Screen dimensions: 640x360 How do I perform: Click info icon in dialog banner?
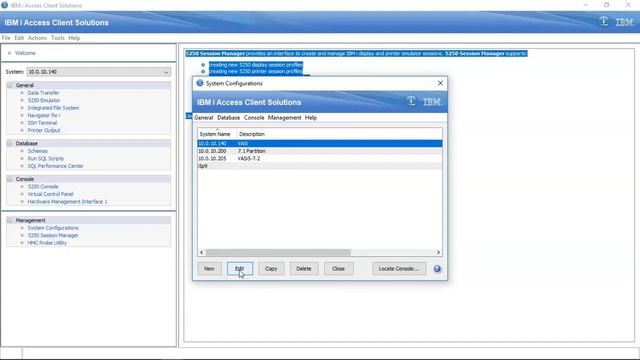(411, 101)
